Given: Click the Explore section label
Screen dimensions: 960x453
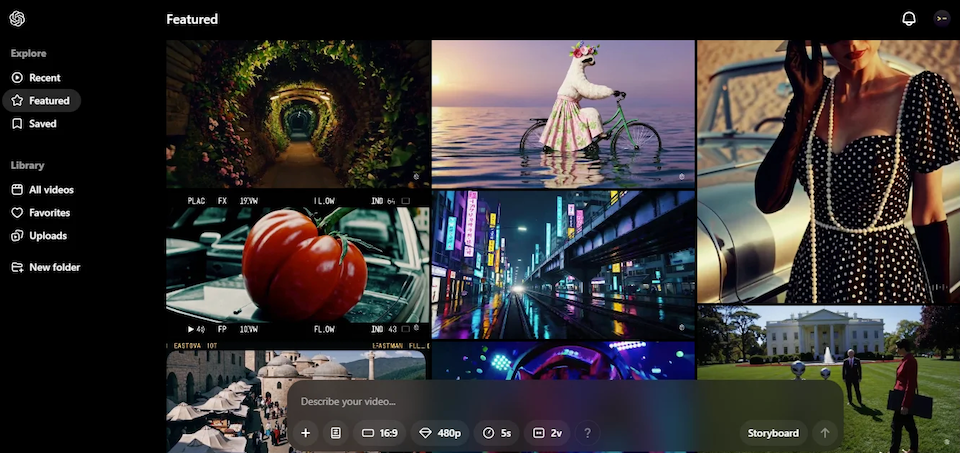Looking at the screenshot, I should click(28, 53).
